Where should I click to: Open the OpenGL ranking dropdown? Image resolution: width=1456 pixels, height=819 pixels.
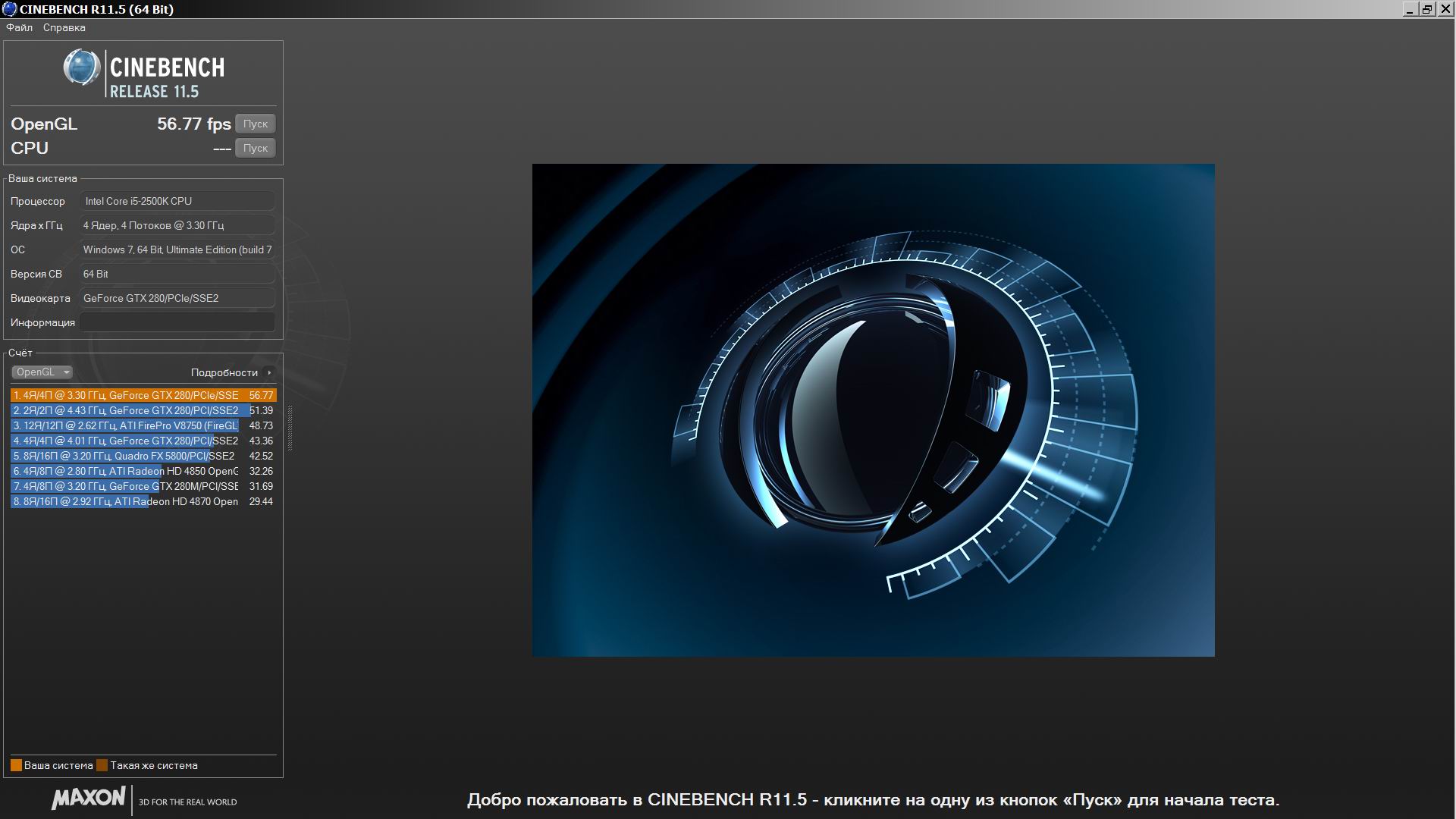point(42,372)
